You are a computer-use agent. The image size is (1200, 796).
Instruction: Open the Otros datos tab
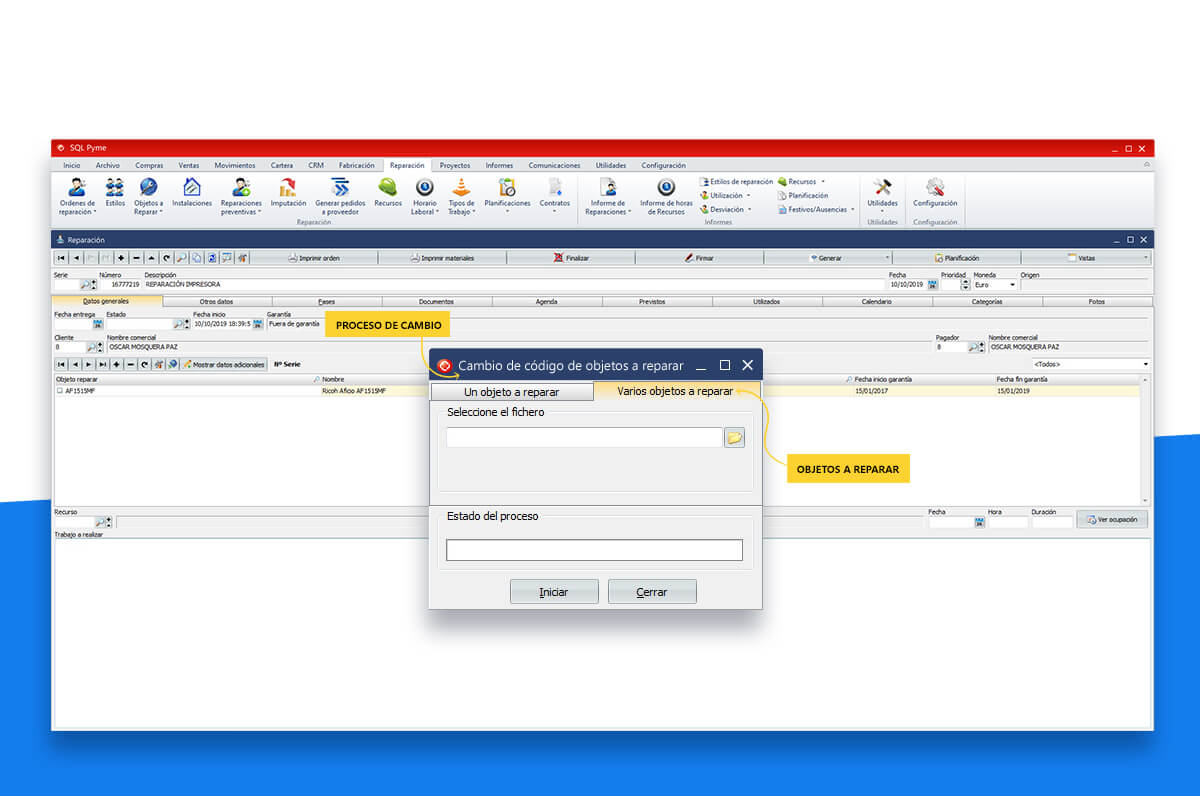pos(216,301)
